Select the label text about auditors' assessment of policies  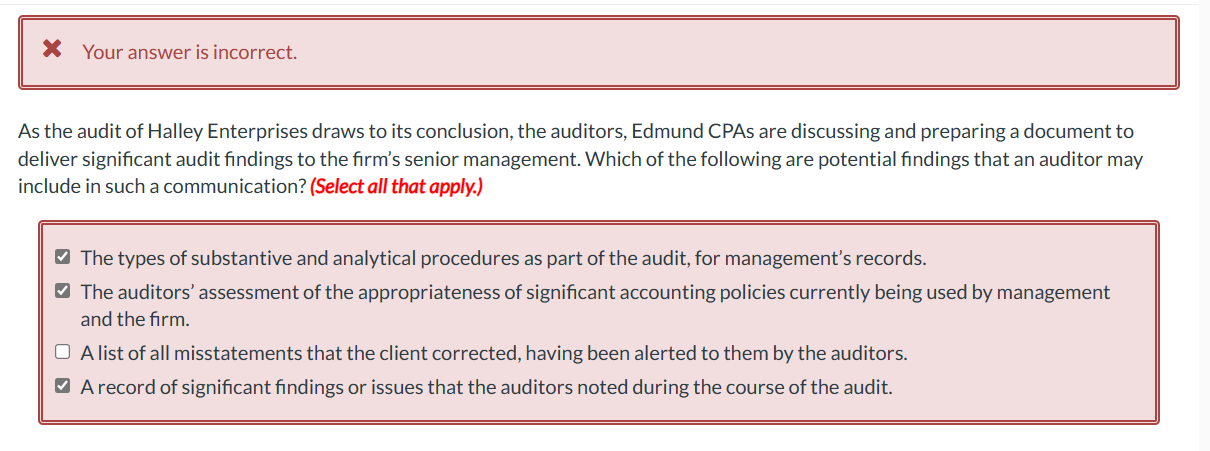tap(595, 305)
